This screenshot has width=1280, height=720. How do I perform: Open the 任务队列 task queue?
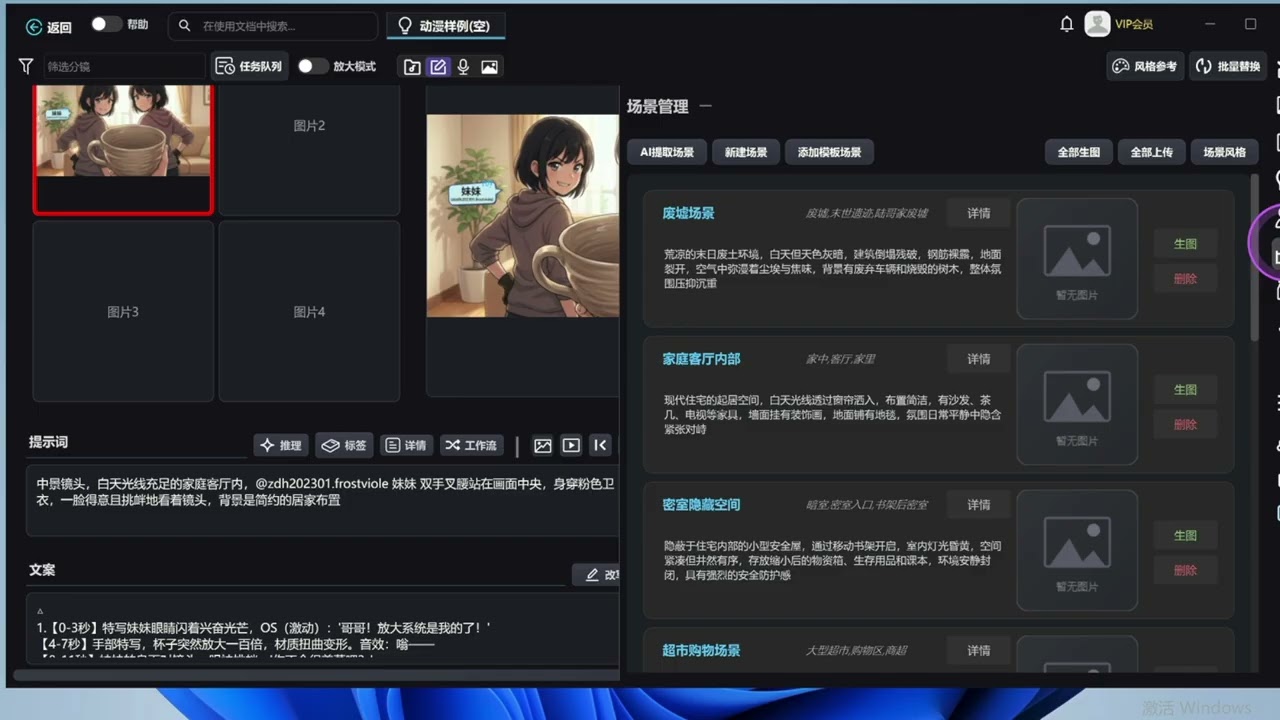click(250, 66)
